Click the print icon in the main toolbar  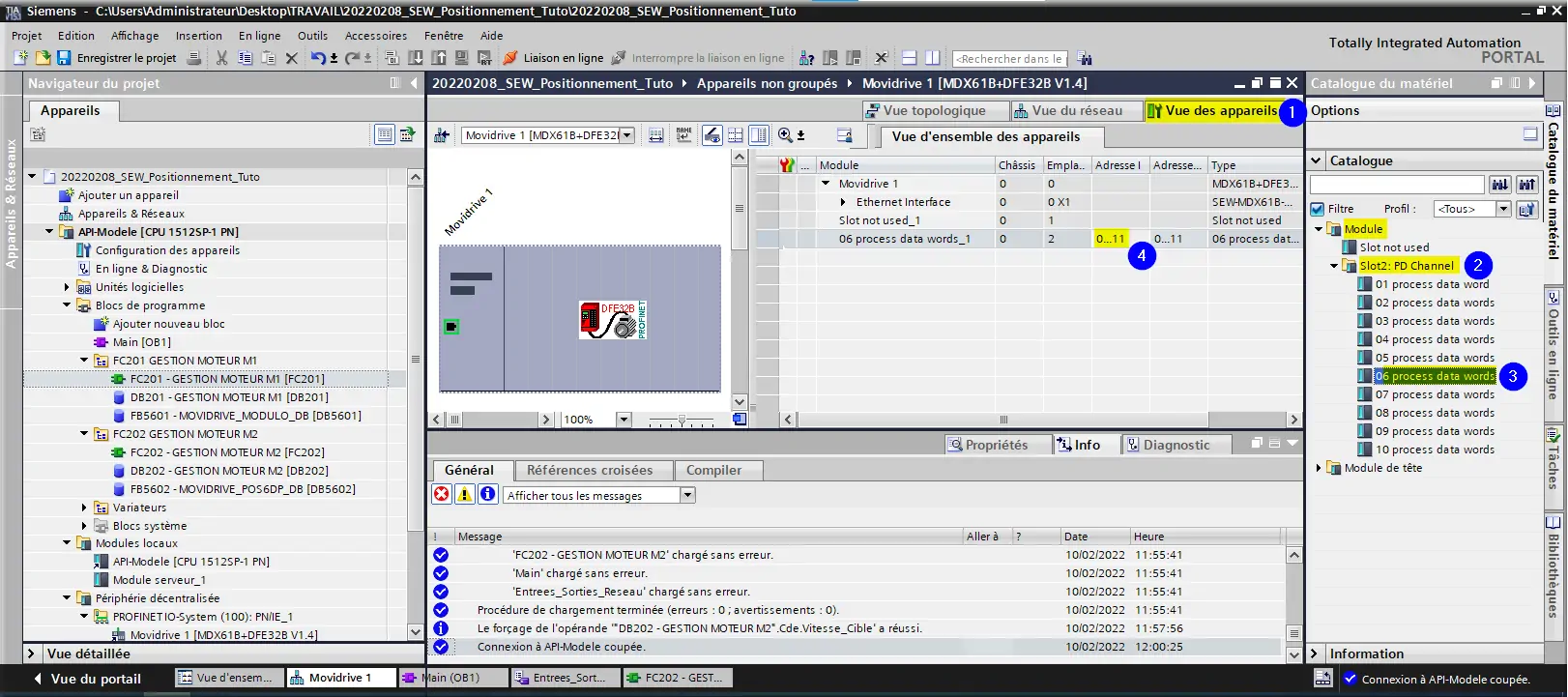(x=194, y=58)
